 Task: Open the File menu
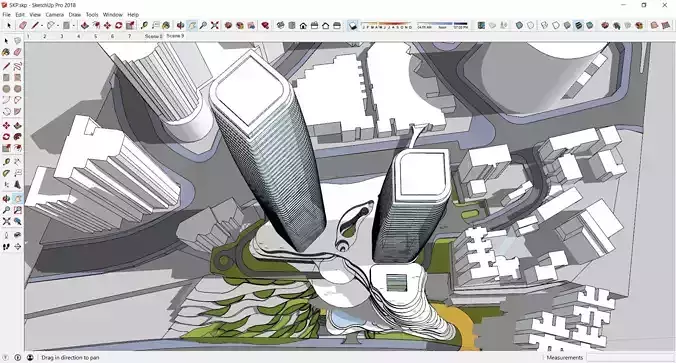[x=6, y=15]
